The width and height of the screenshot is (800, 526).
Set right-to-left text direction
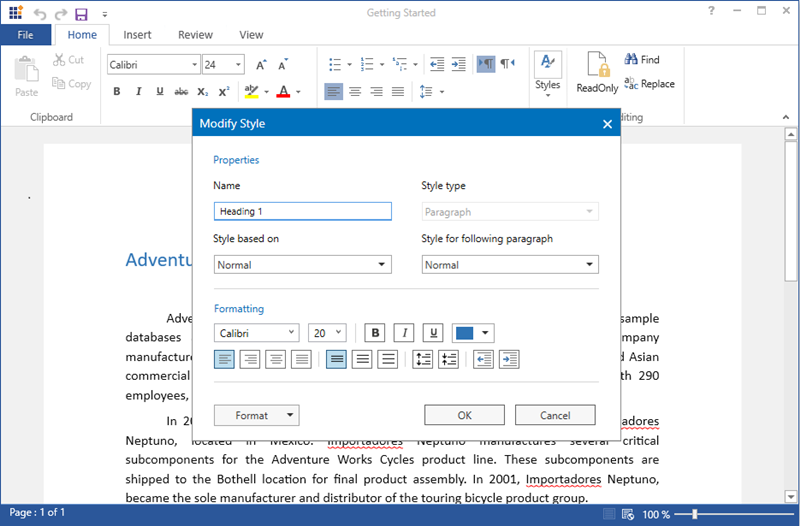507,64
